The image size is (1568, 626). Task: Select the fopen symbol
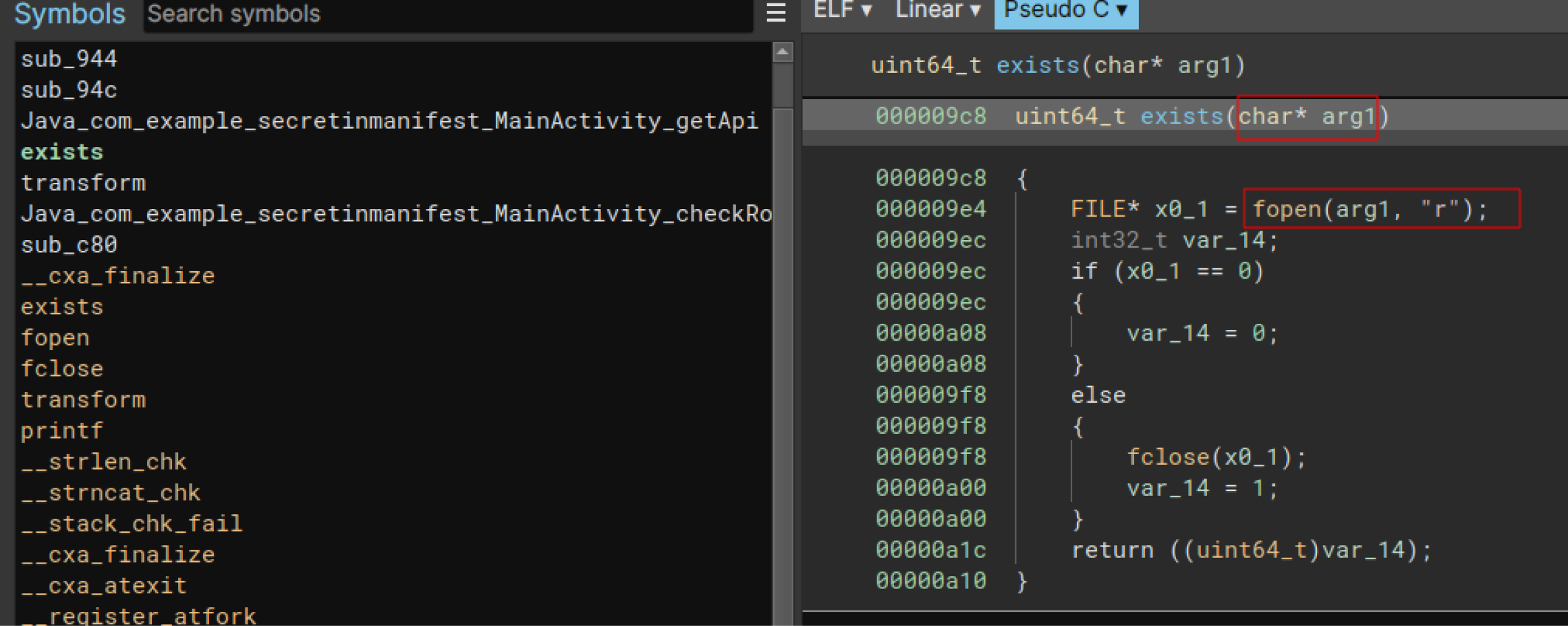pos(55,337)
